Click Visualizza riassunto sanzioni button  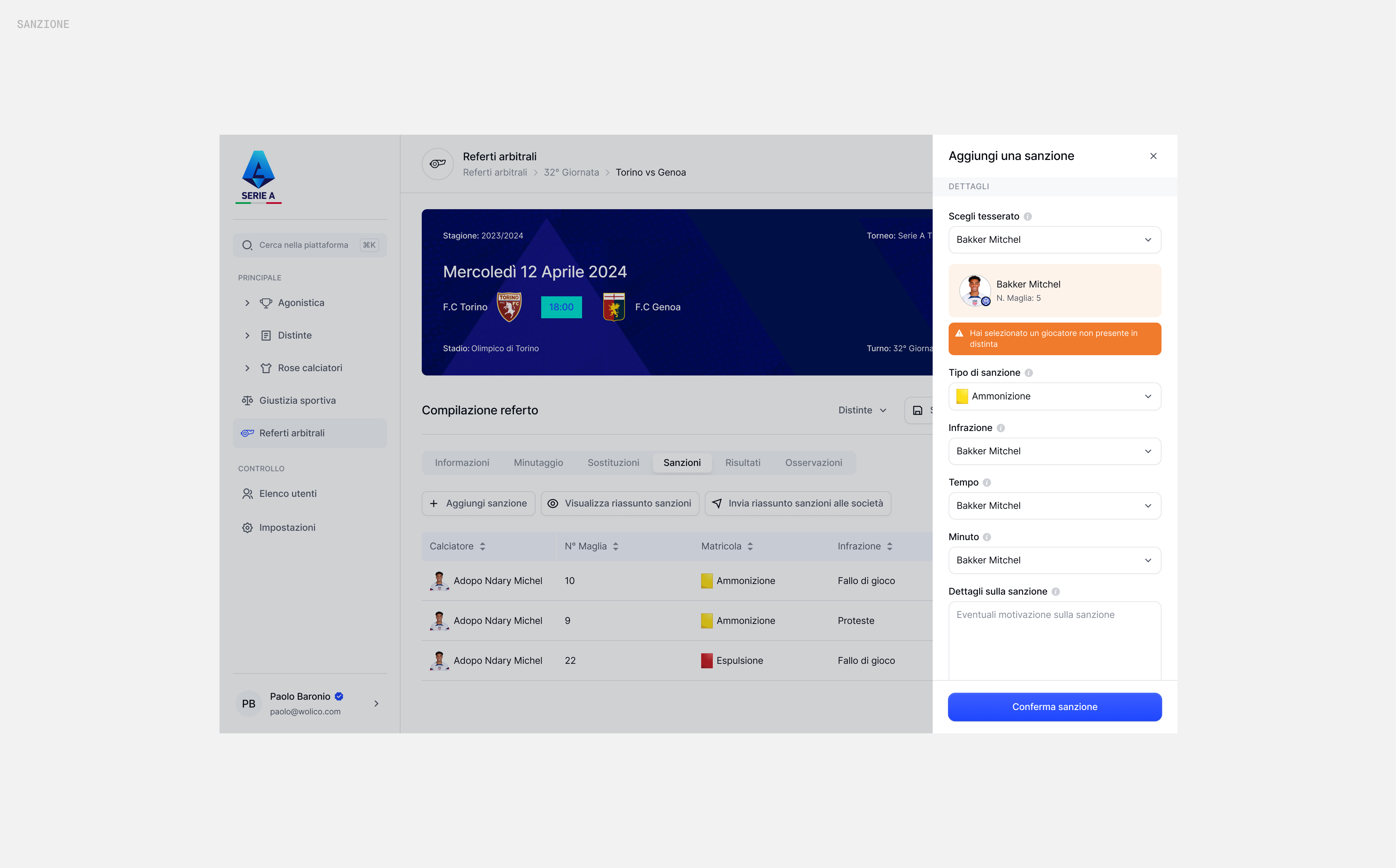[620, 504]
